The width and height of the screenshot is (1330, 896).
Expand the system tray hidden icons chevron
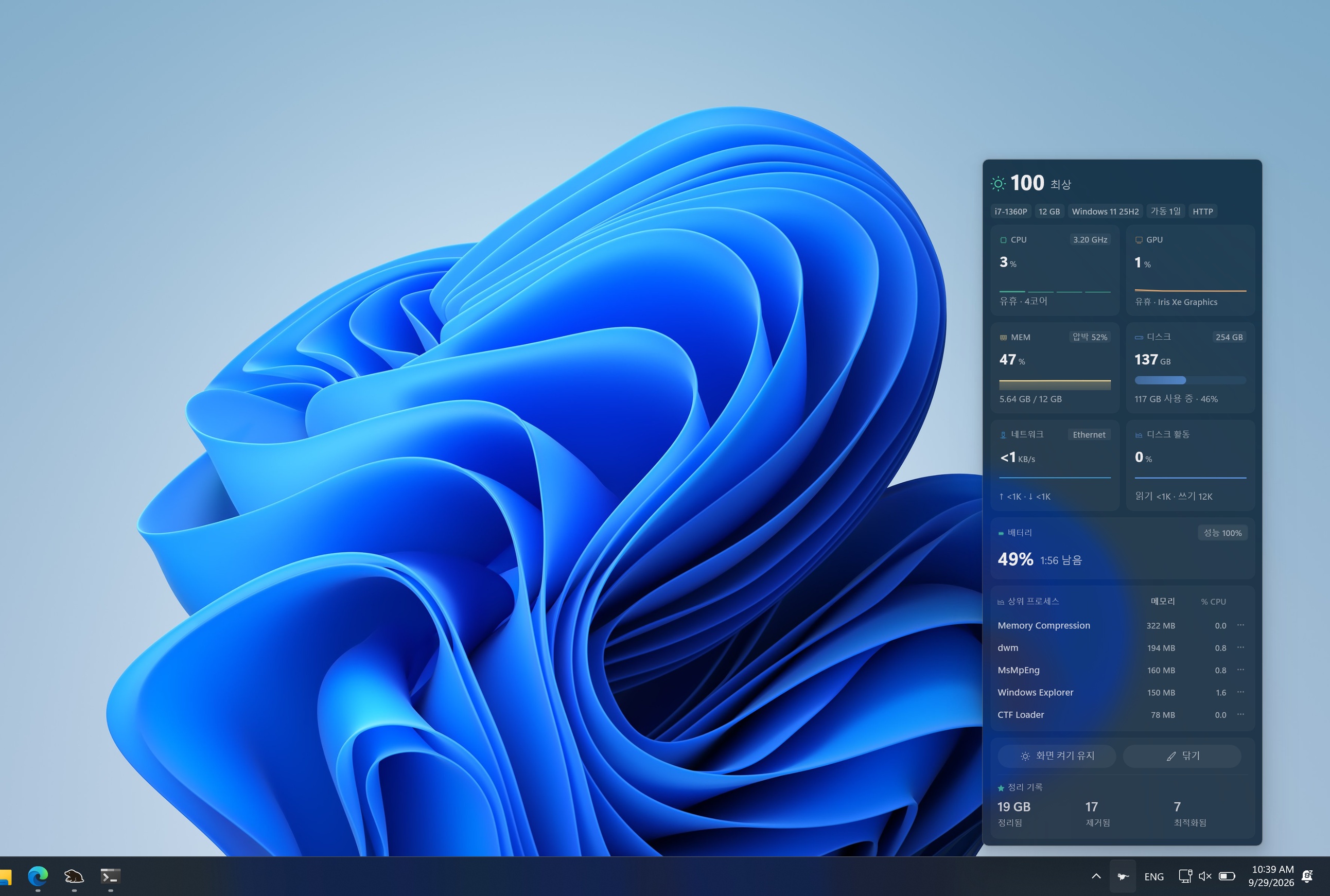click(1096, 876)
